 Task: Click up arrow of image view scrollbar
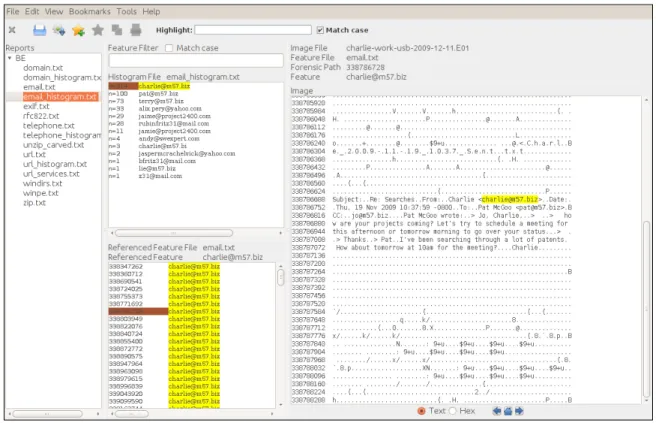click(646, 100)
